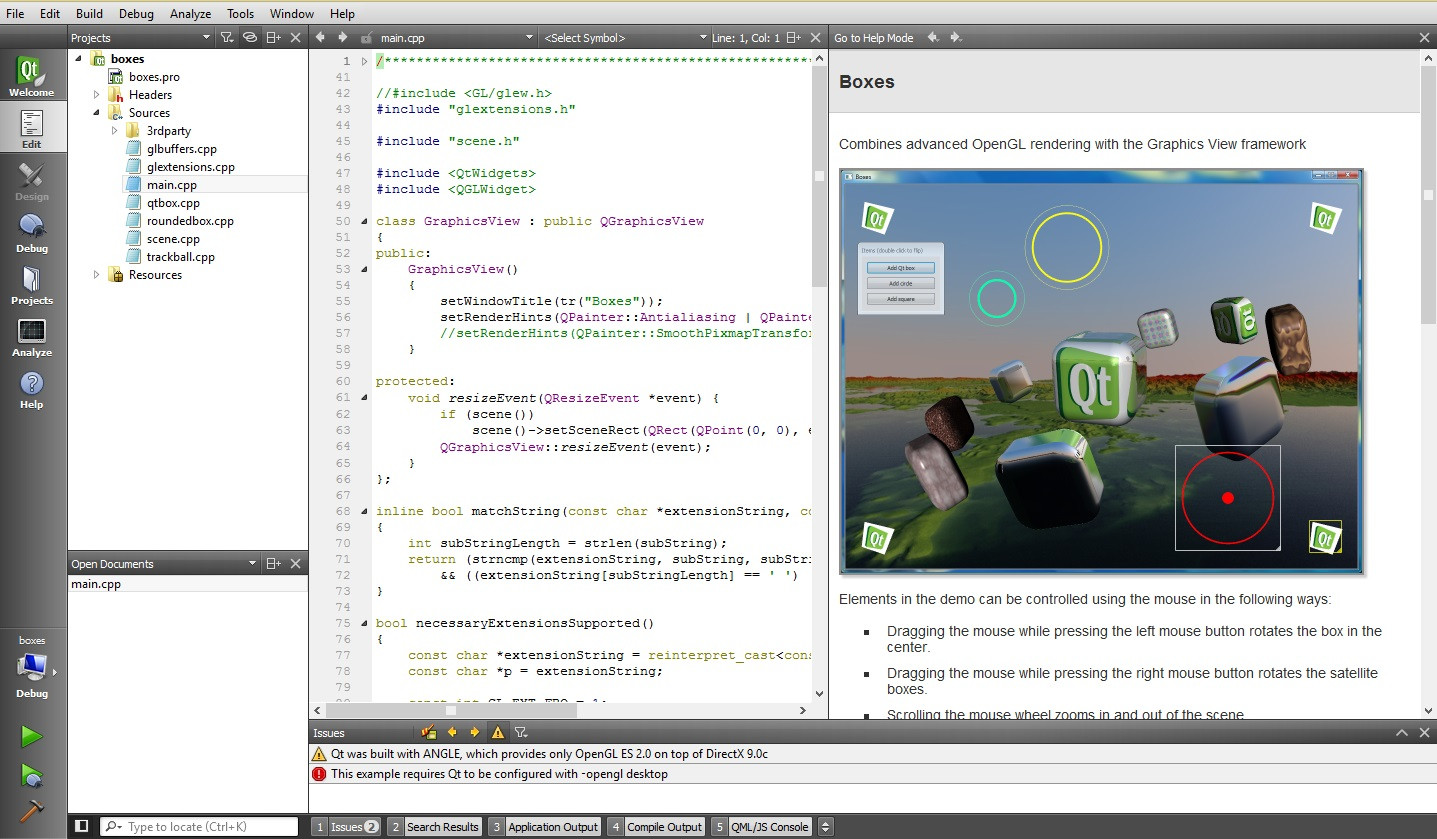
Task: Open the Debug menu
Action: (x=136, y=14)
